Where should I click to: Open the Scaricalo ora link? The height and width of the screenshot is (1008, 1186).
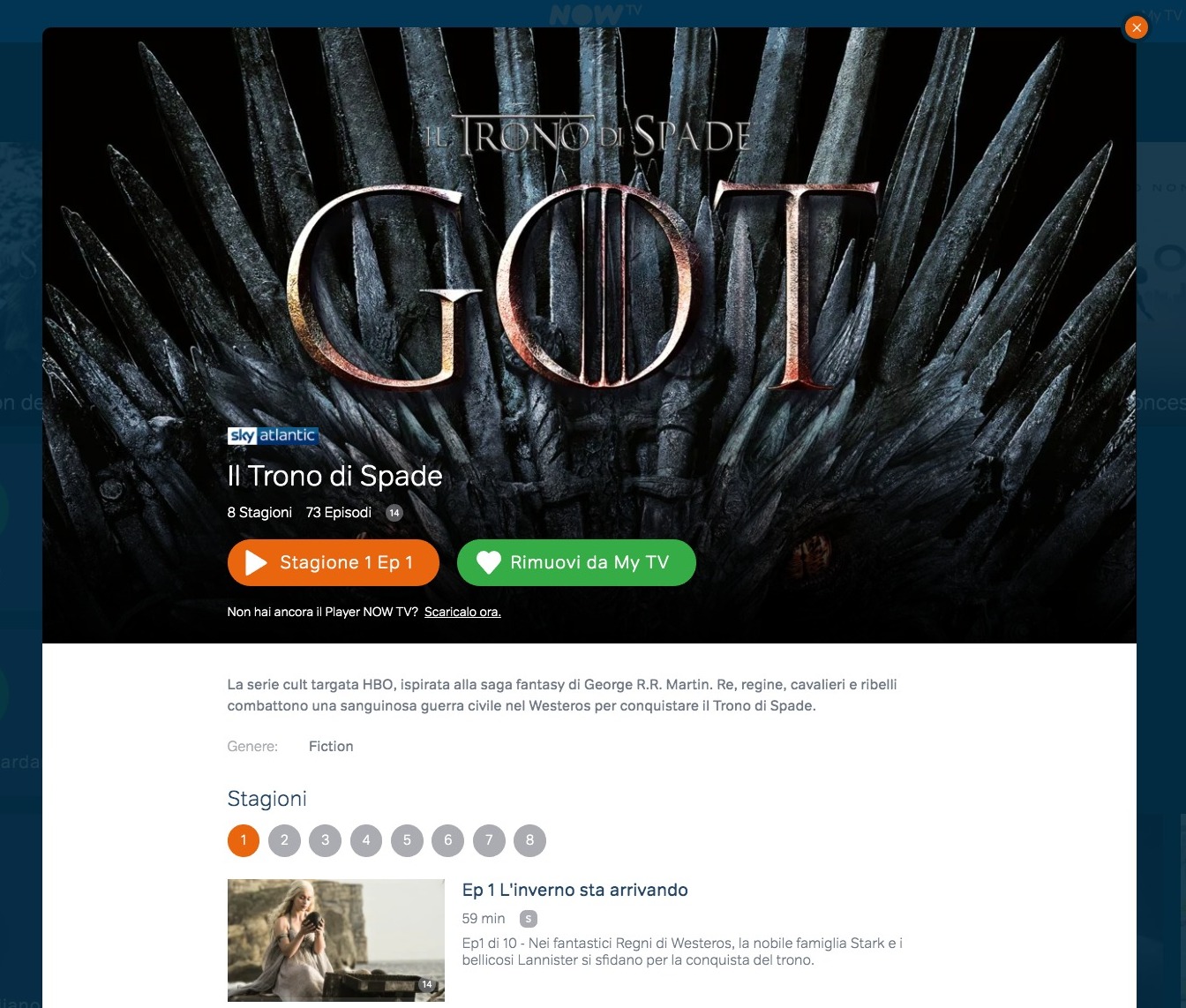(462, 612)
